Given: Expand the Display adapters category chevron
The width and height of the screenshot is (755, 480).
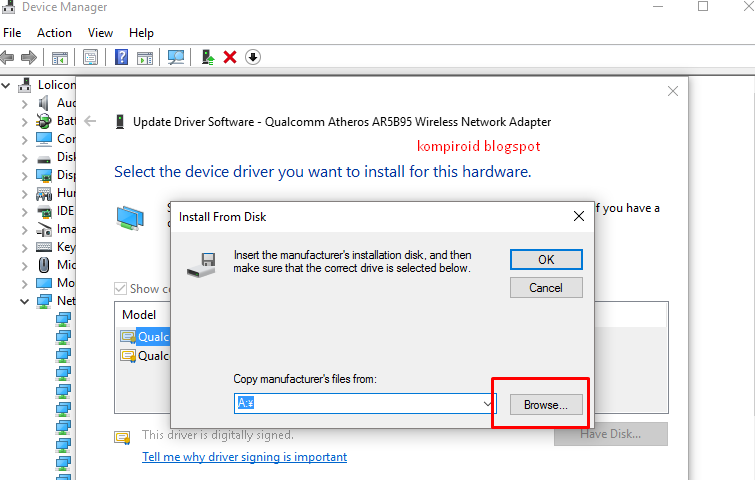Looking at the screenshot, I should coord(25,176).
